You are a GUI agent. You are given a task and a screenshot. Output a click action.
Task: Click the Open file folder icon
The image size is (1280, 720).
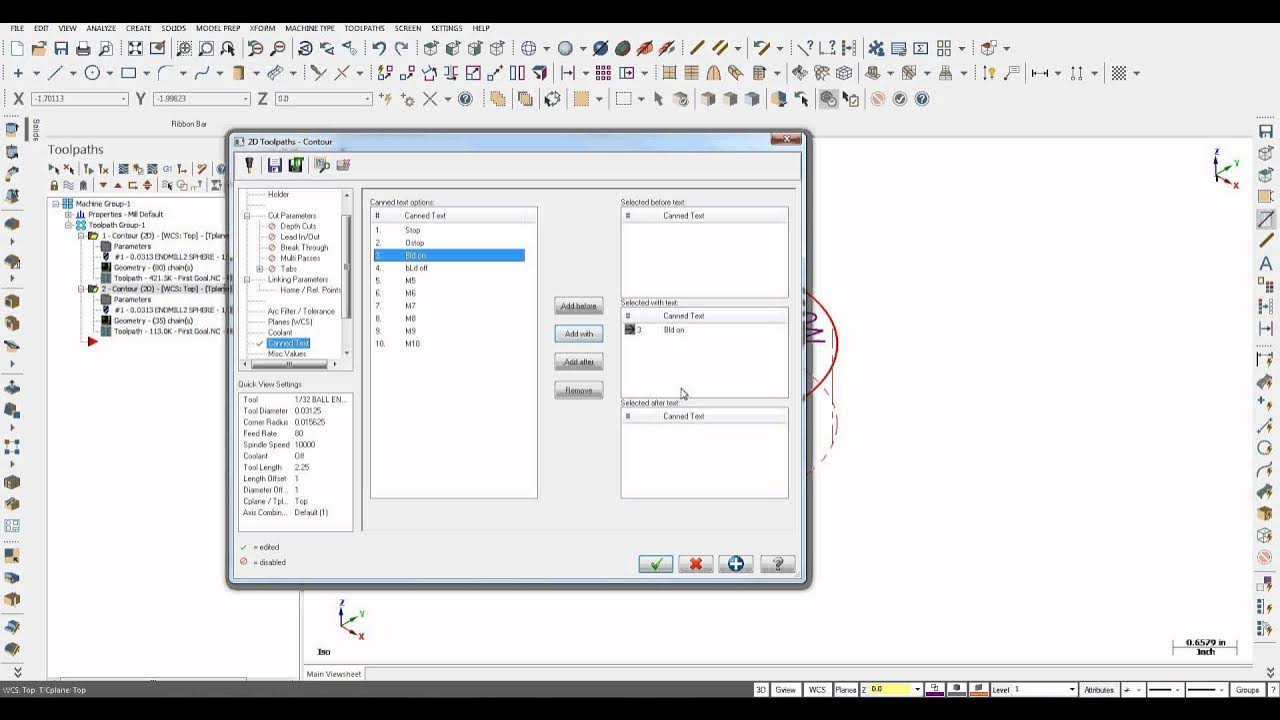tap(39, 48)
